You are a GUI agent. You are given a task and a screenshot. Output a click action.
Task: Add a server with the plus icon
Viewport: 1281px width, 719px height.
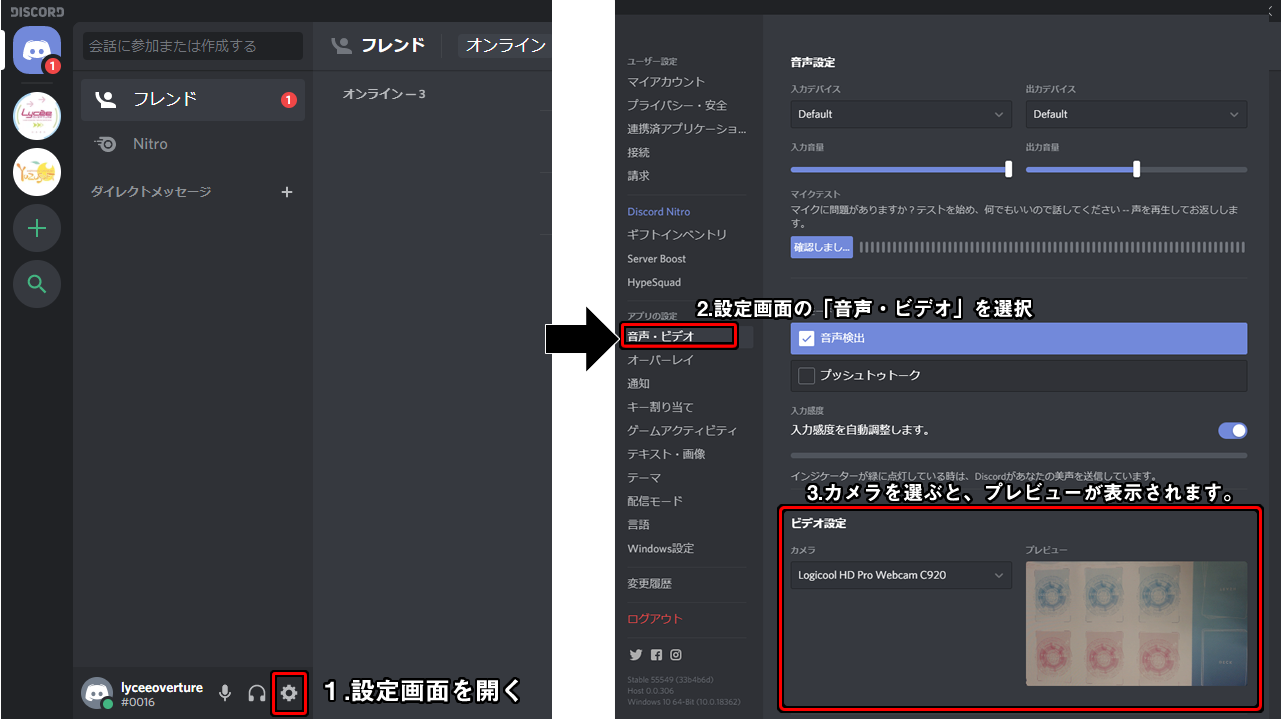coord(37,228)
